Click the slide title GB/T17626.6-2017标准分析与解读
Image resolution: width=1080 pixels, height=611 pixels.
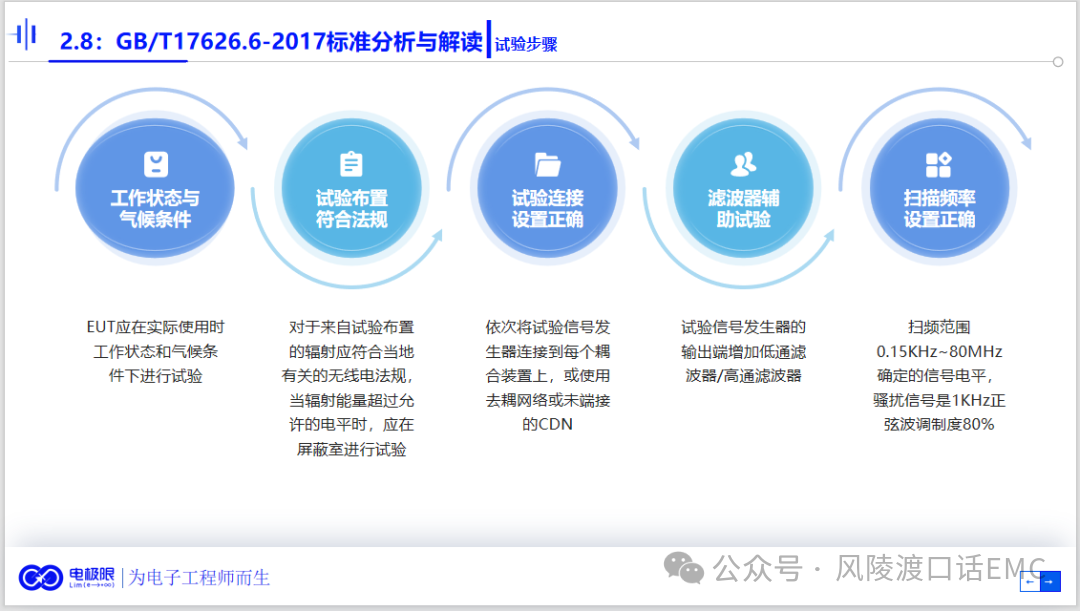270,42
